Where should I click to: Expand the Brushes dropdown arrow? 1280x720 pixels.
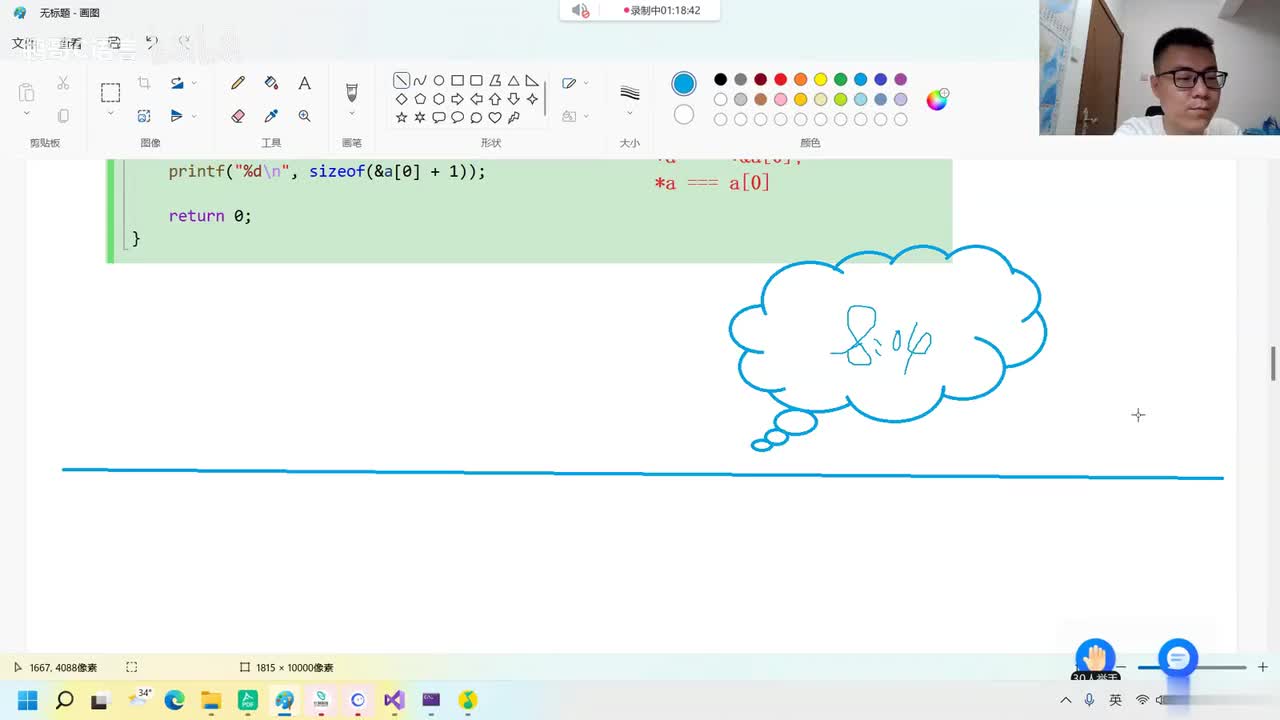351,114
